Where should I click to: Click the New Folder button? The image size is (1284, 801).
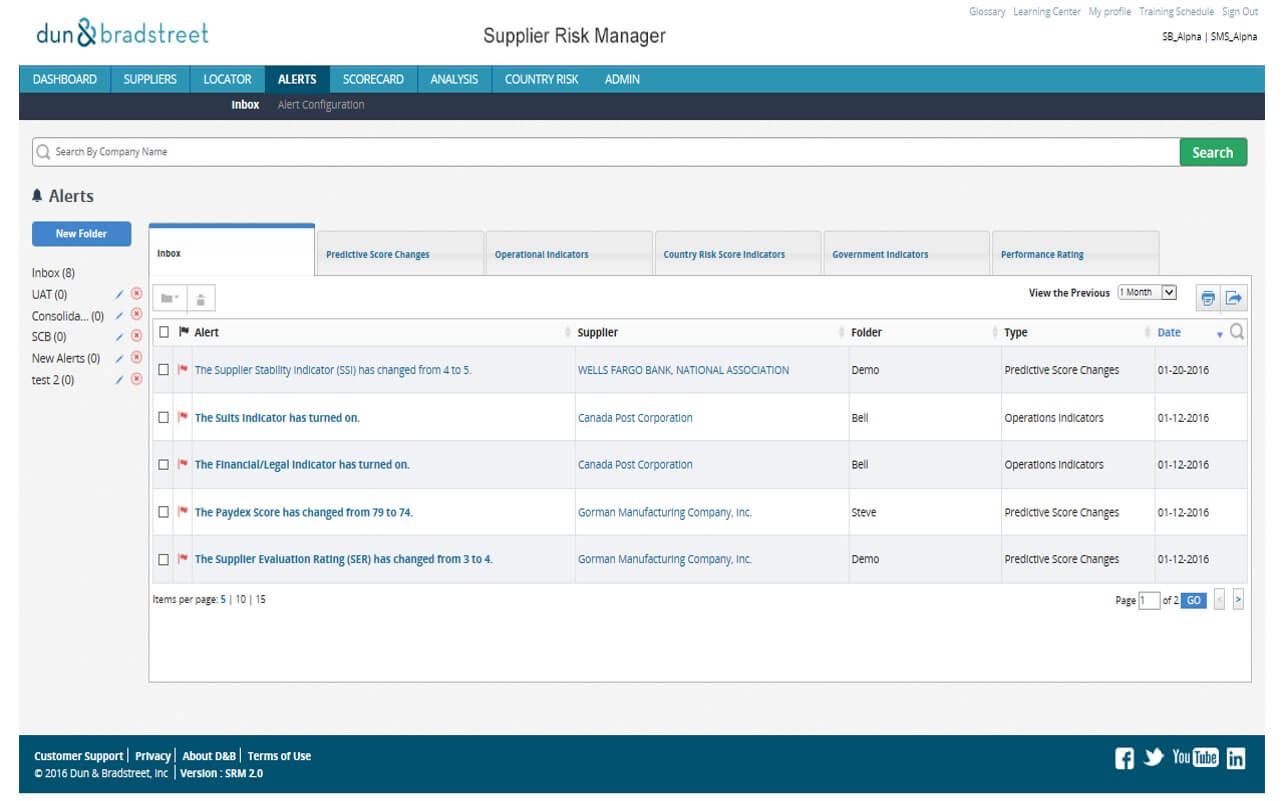(x=81, y=234)
